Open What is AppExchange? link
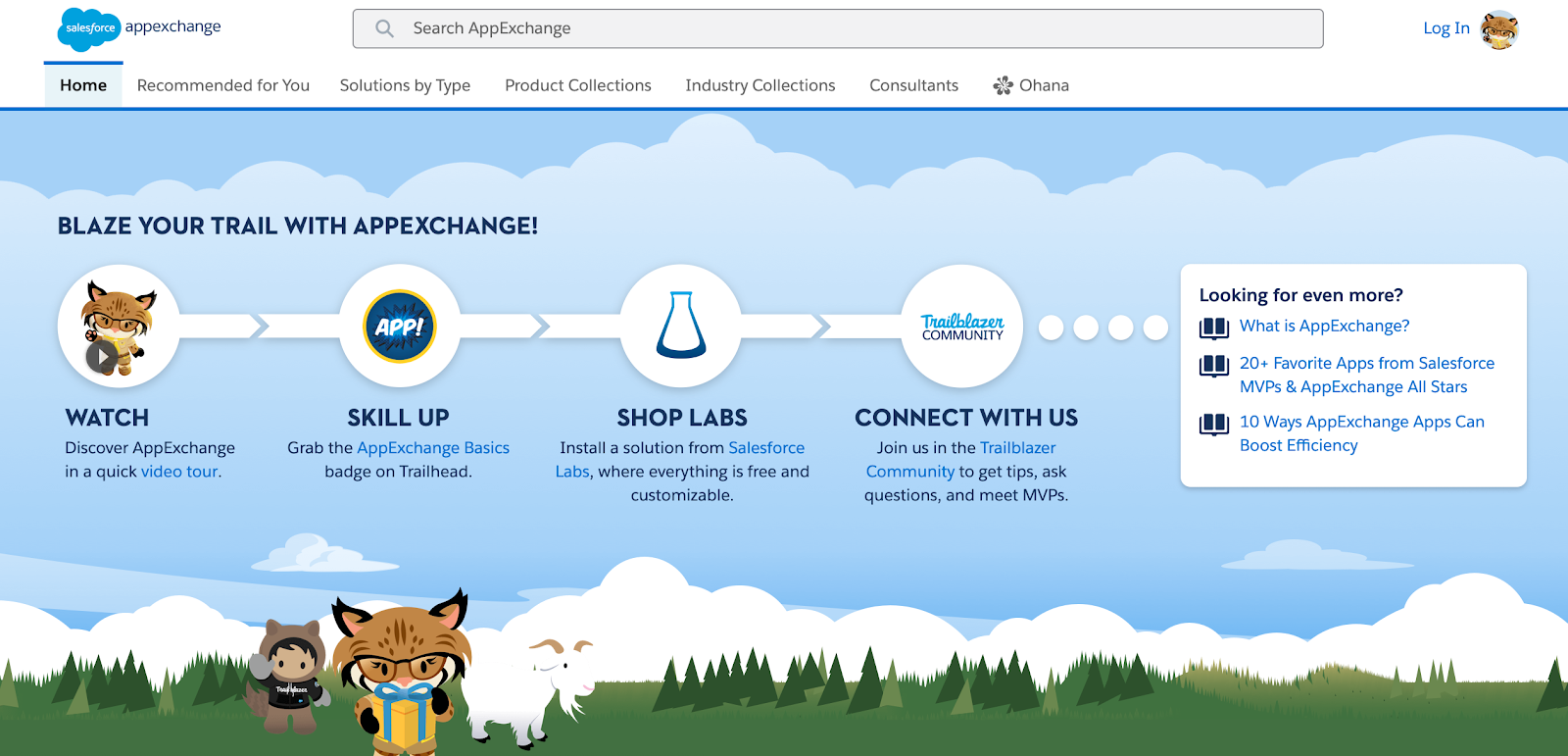 click(x=1325, y=327)
